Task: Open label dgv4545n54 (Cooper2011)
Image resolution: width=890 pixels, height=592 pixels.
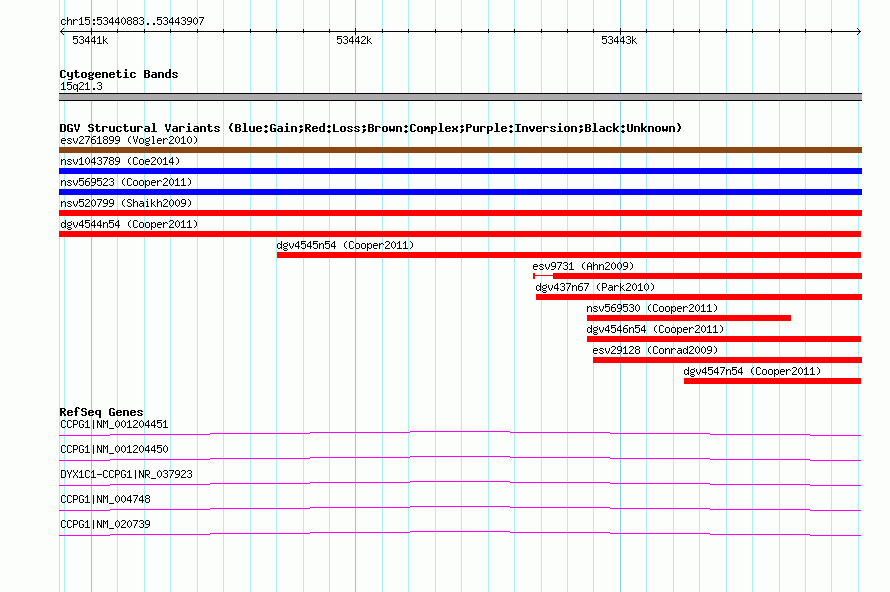Action: (345, 245)
